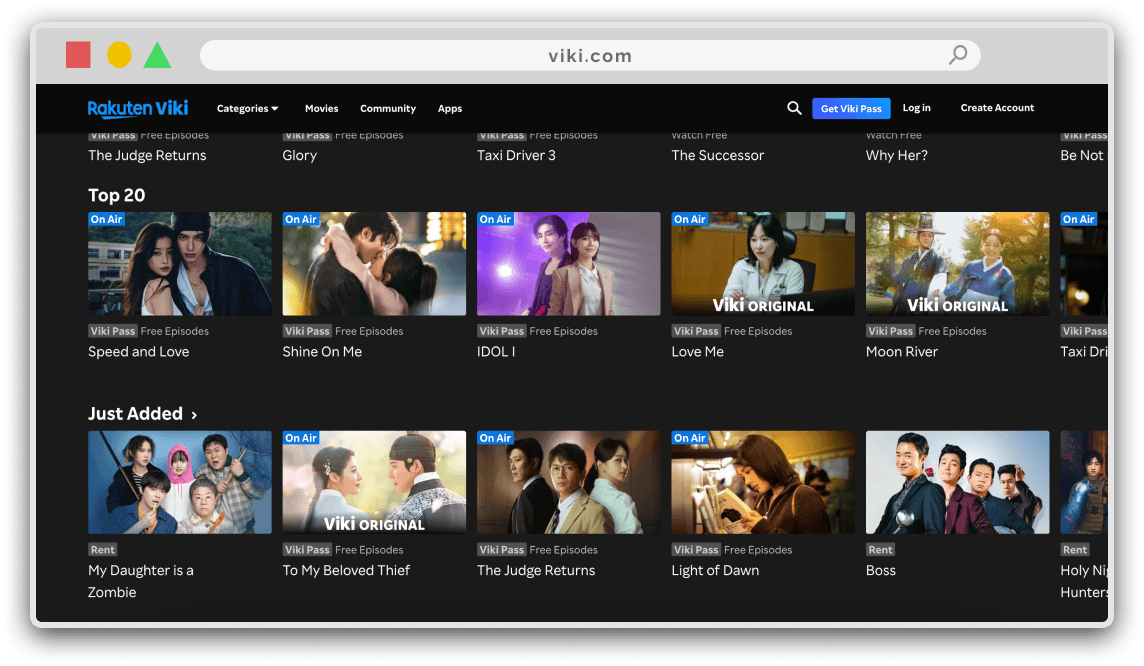Click the IDOL I title text
This screenshot has width=1144, height=666.
tap(496, 352)
